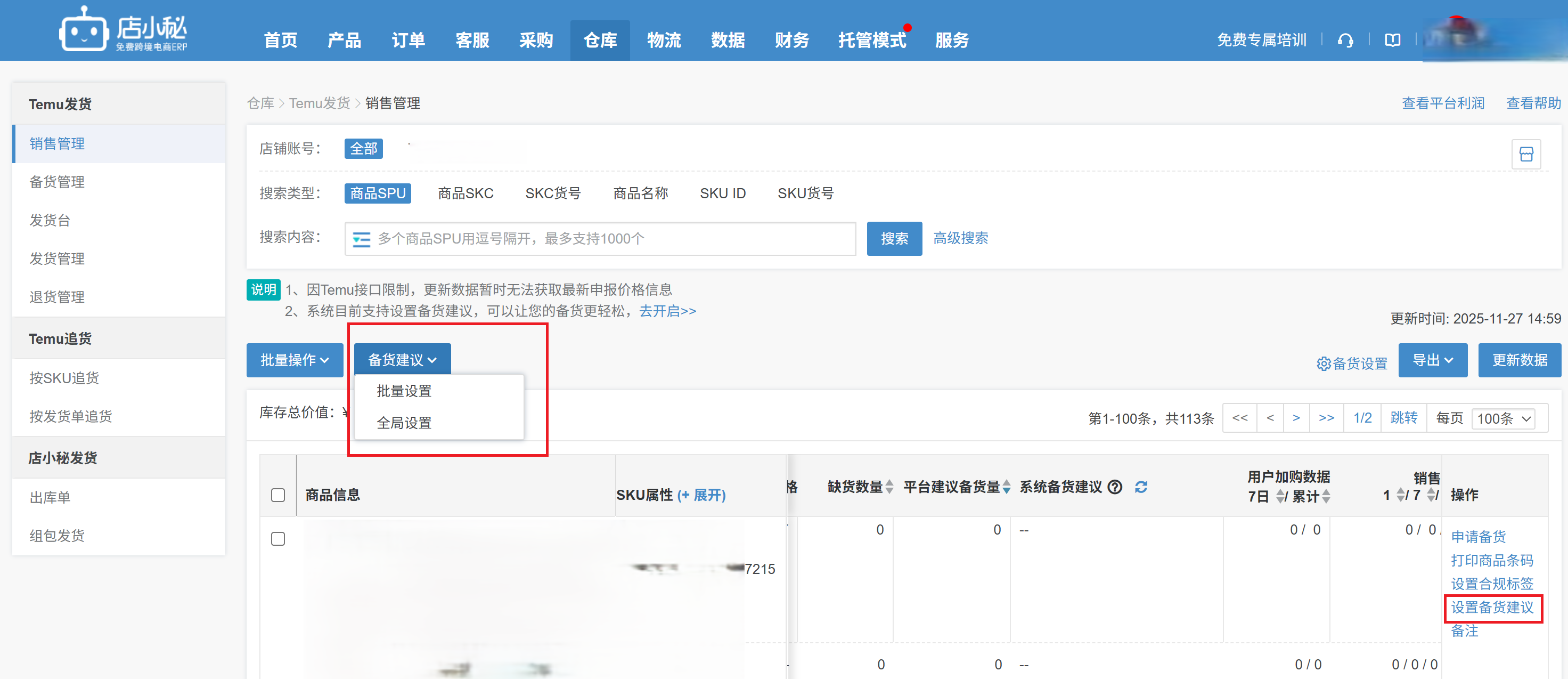
Task: Change page size with the 100条 dropdown
Action: (1504, 418)
